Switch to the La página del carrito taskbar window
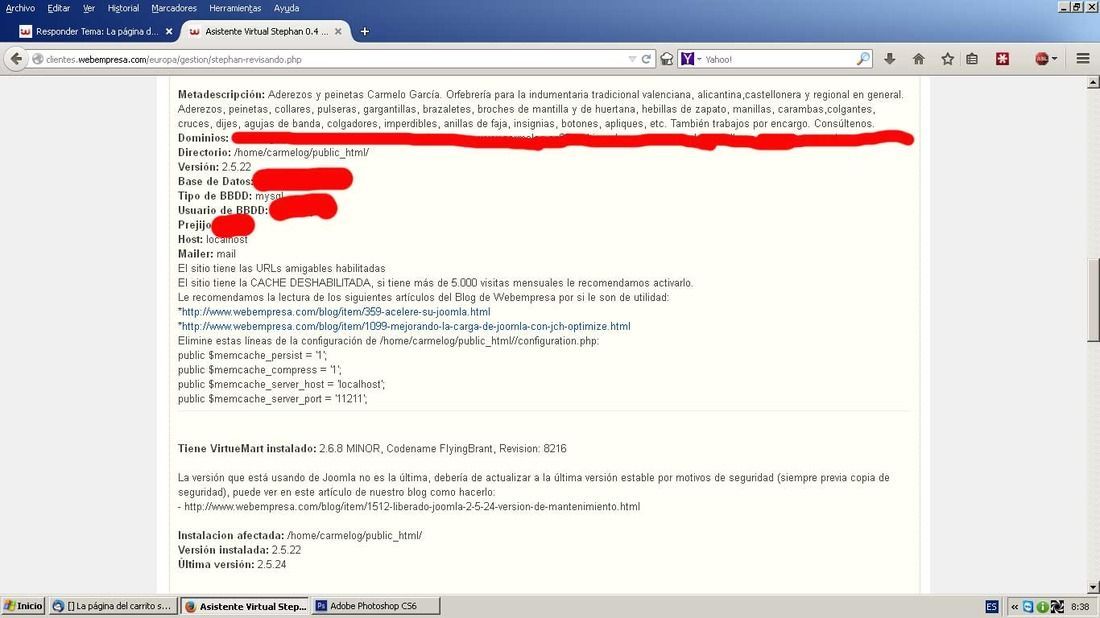Viewport: 1100px width, 618px height. [x=112, y=606]
